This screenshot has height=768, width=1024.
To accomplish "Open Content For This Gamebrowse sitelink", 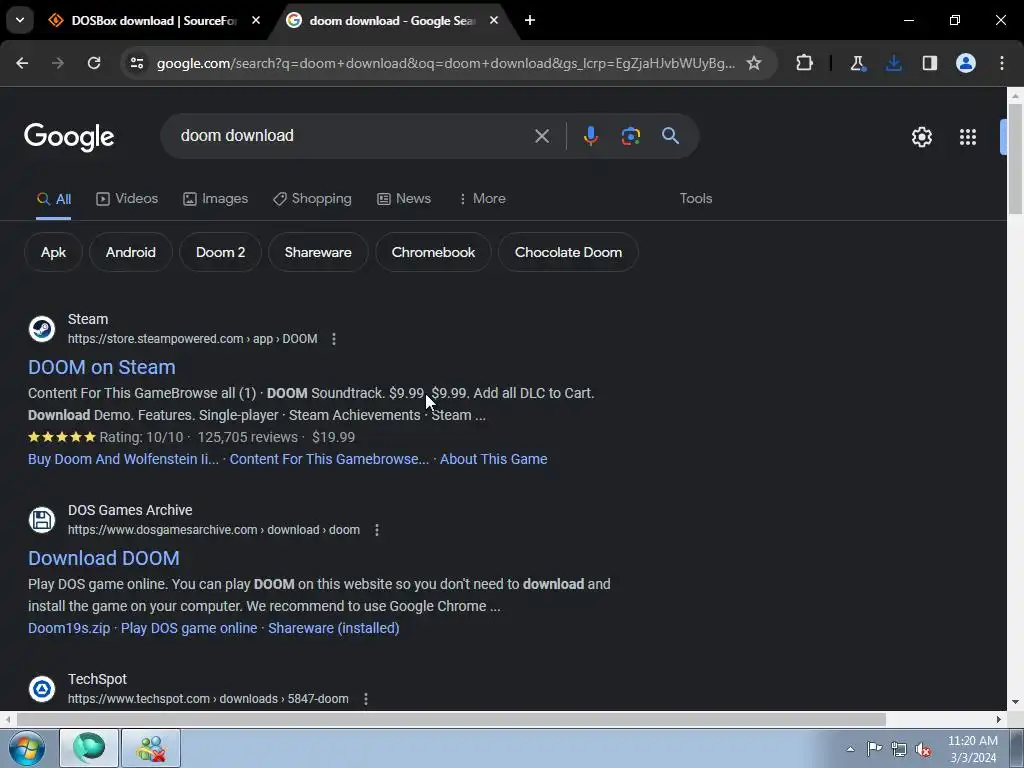I will 329,459.
